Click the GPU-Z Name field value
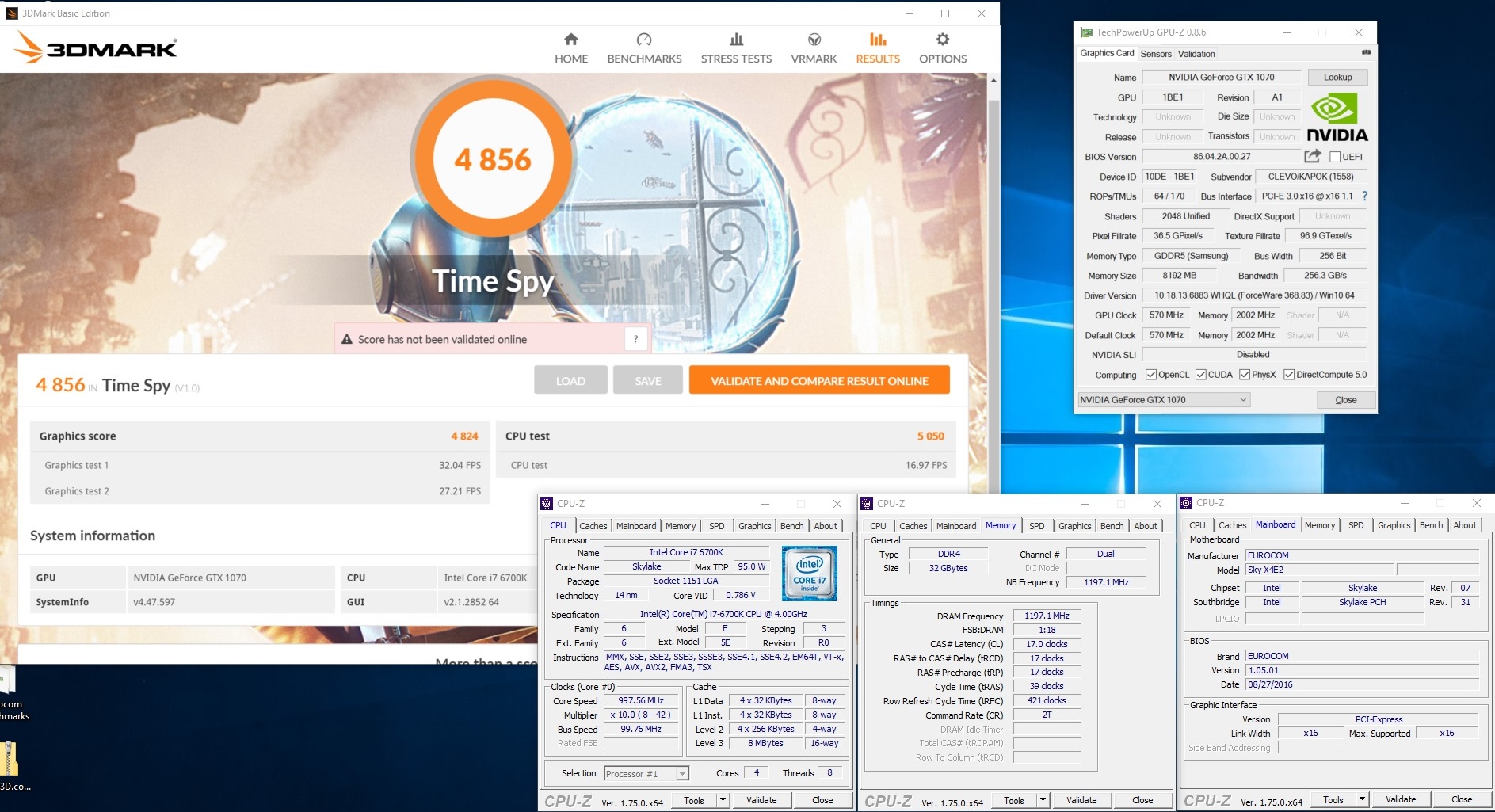 (x=1221, y=78)
